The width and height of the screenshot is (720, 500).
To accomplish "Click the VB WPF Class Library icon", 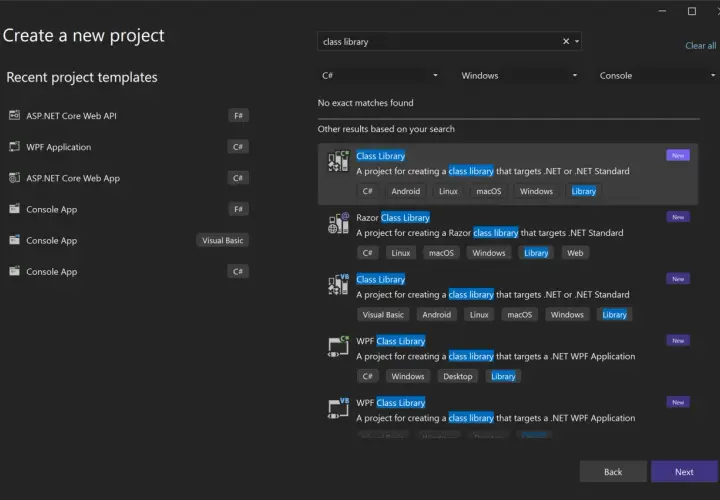I will (x=338, y=408).
